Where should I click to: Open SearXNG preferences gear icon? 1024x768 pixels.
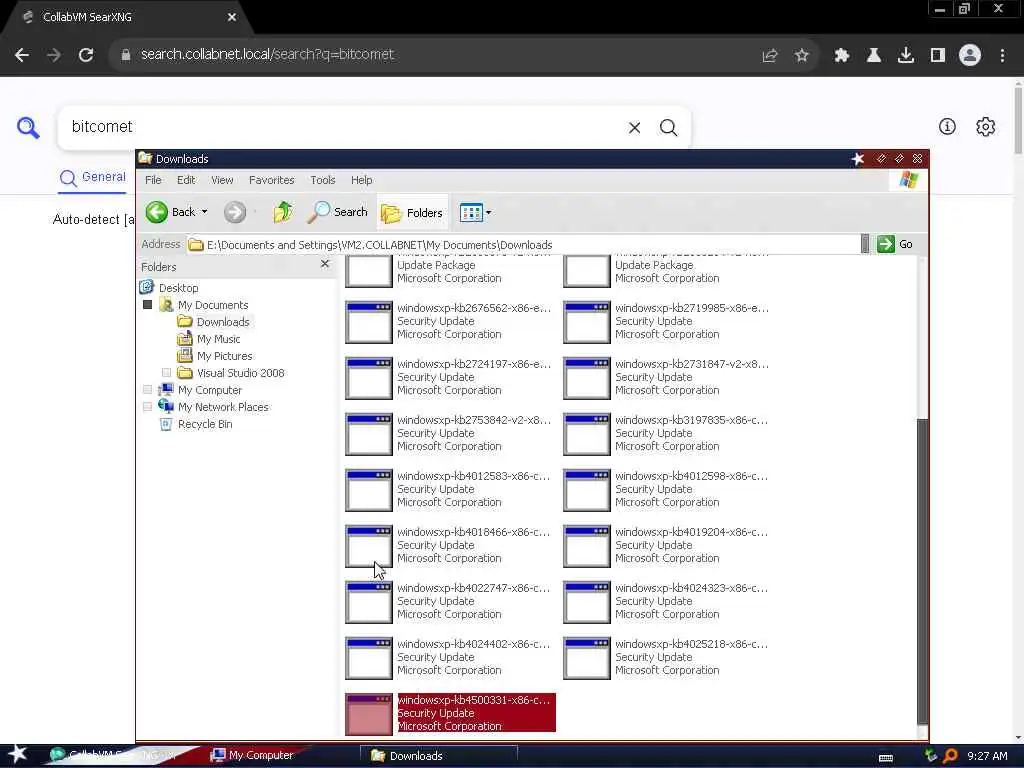tap(985, 127)
